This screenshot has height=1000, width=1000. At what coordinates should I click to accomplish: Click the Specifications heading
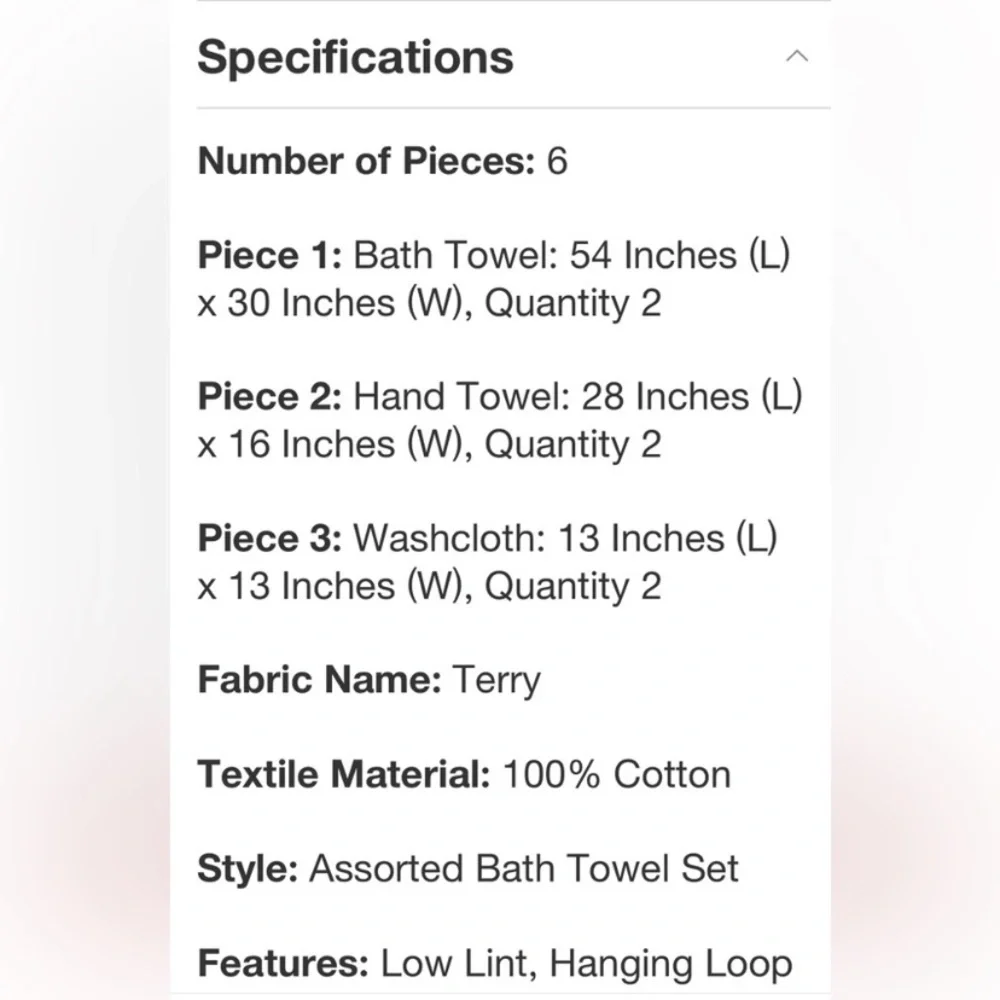click(355, 57)
